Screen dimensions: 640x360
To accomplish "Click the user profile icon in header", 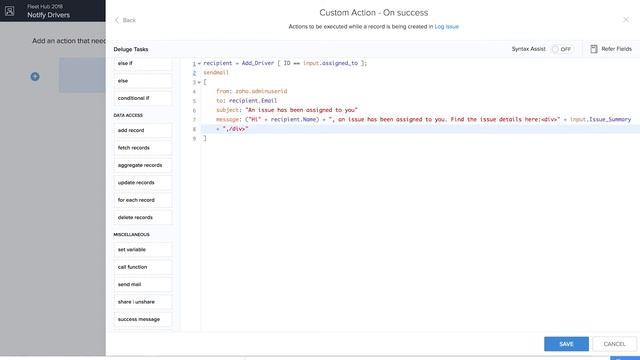I will pyautogui.click(x=9, y=11).
